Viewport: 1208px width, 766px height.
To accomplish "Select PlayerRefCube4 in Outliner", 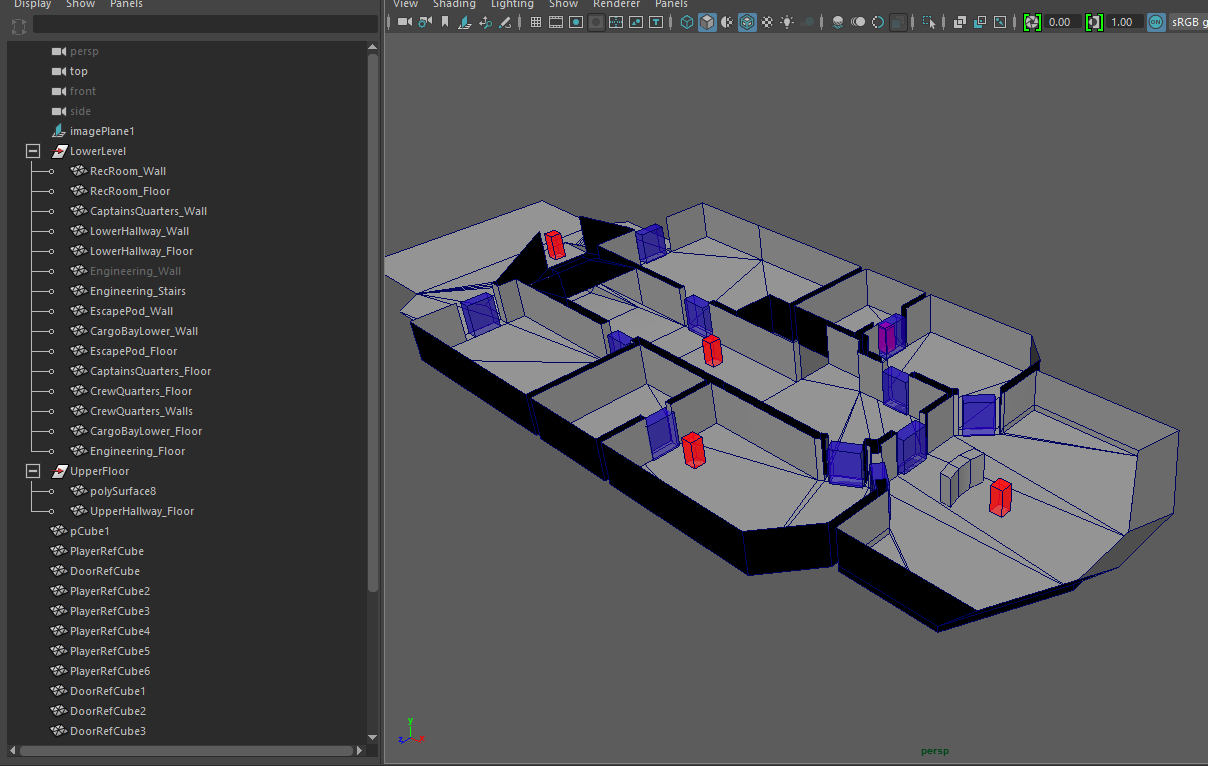I will click(x=110, y=631).
